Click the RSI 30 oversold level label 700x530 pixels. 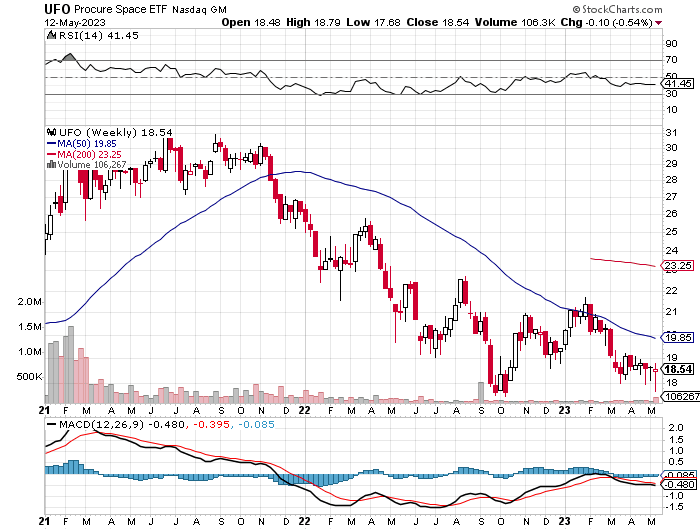click(x=671, y=94)
